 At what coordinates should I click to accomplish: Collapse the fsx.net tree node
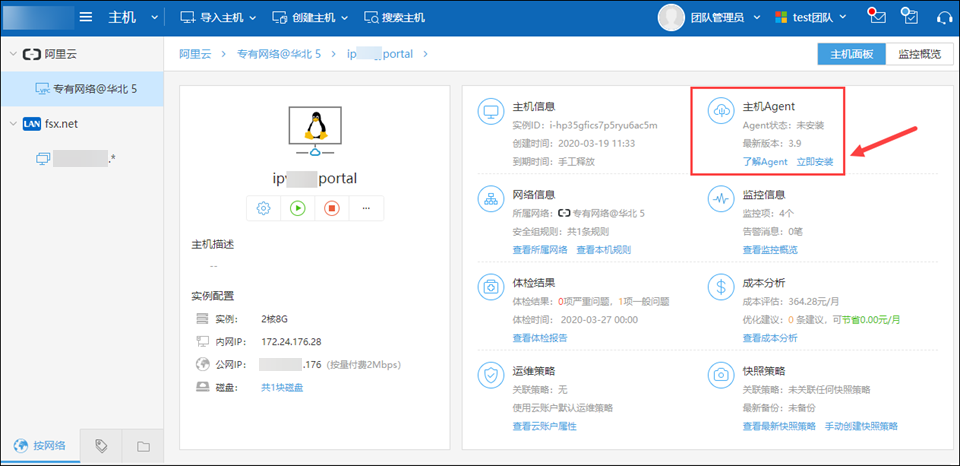coord(12,124)
